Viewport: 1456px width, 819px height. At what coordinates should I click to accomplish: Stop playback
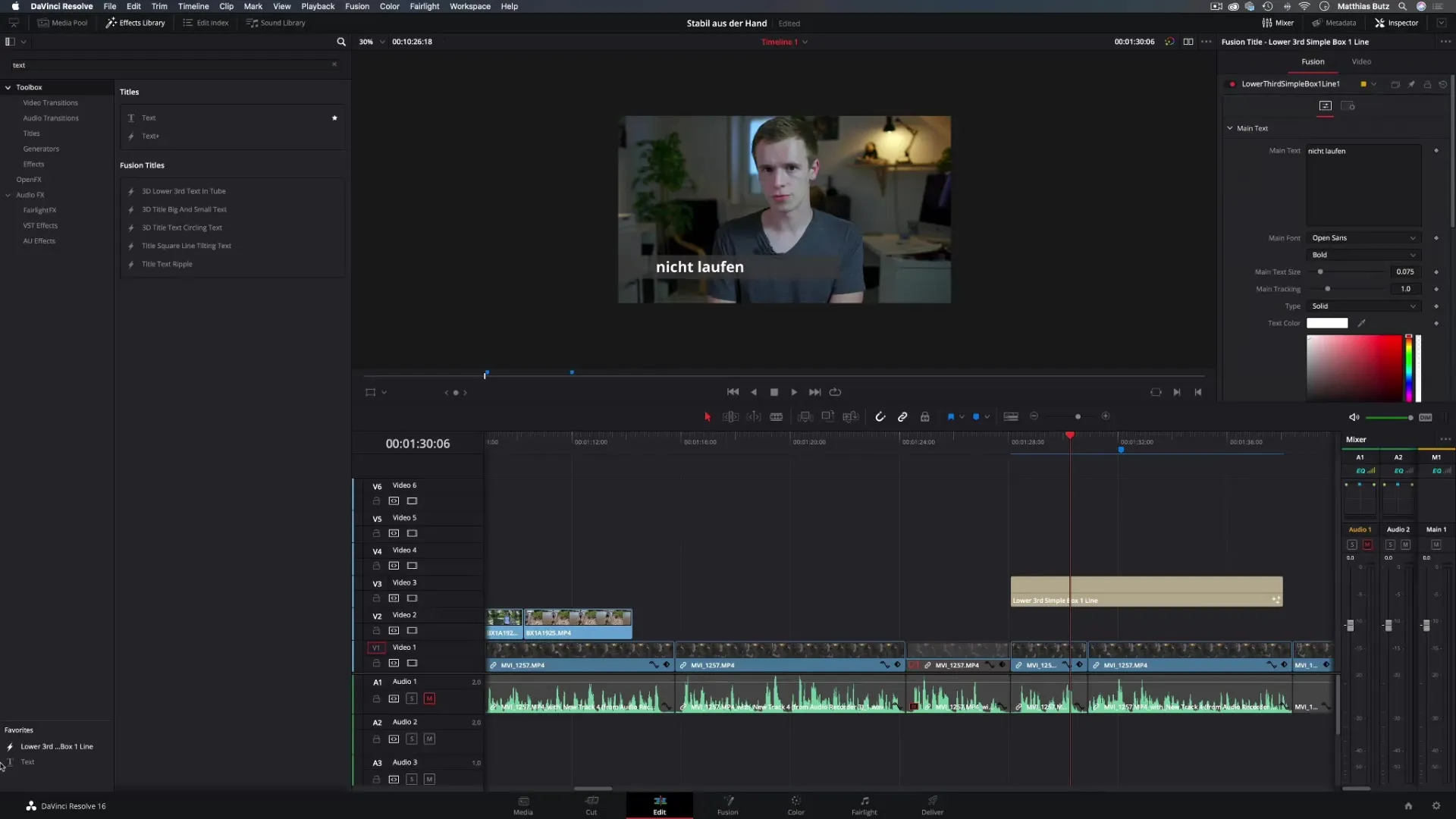pyautogui.click(x=774, y=392)
